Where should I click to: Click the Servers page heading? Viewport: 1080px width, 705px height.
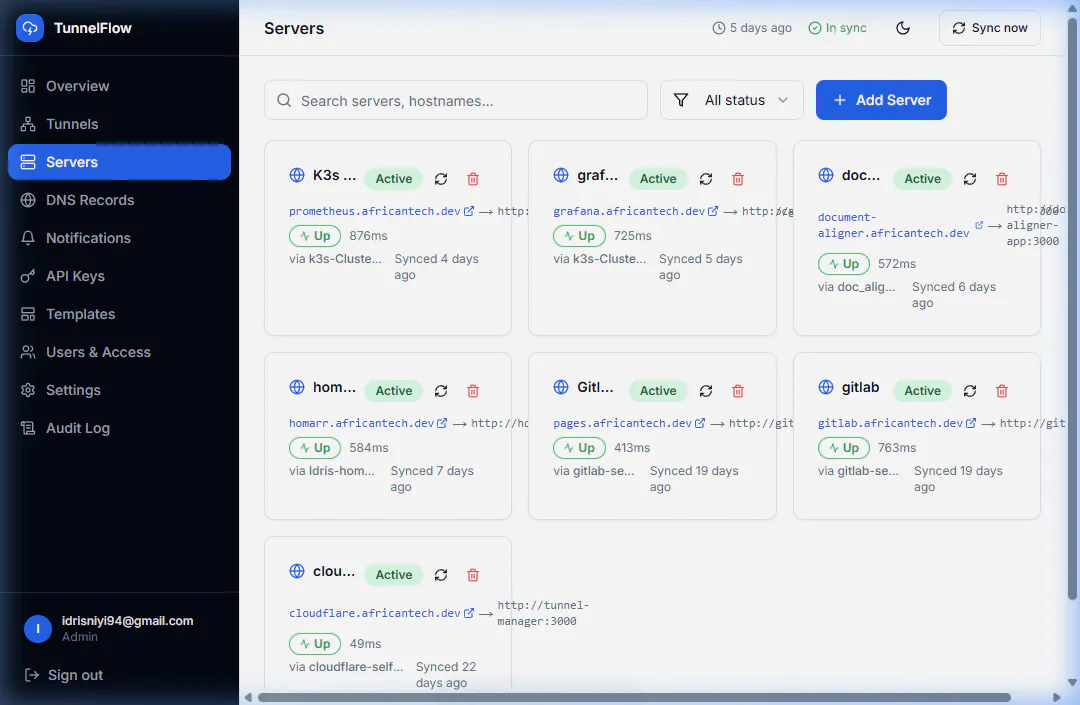coord(294,28)
